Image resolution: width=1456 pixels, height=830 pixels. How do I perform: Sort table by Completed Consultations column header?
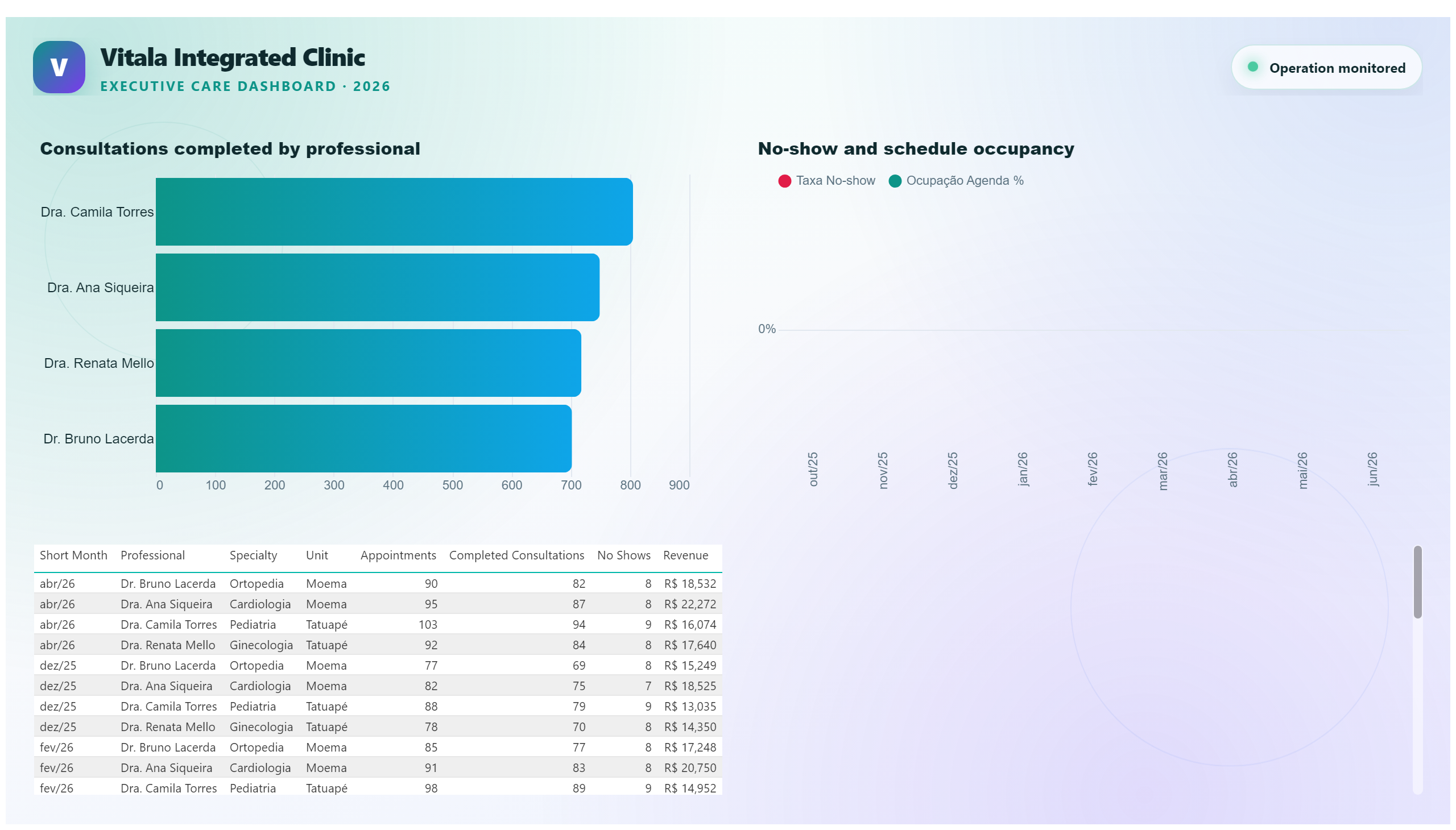click(x=516, y=556)
